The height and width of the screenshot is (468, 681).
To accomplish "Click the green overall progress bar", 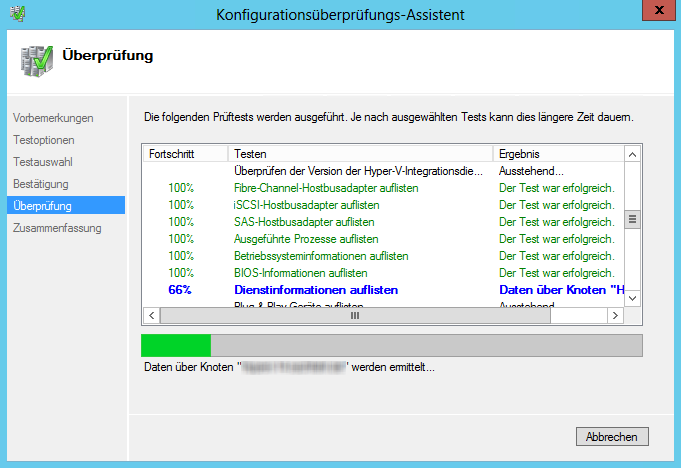I will coord(392,346).
